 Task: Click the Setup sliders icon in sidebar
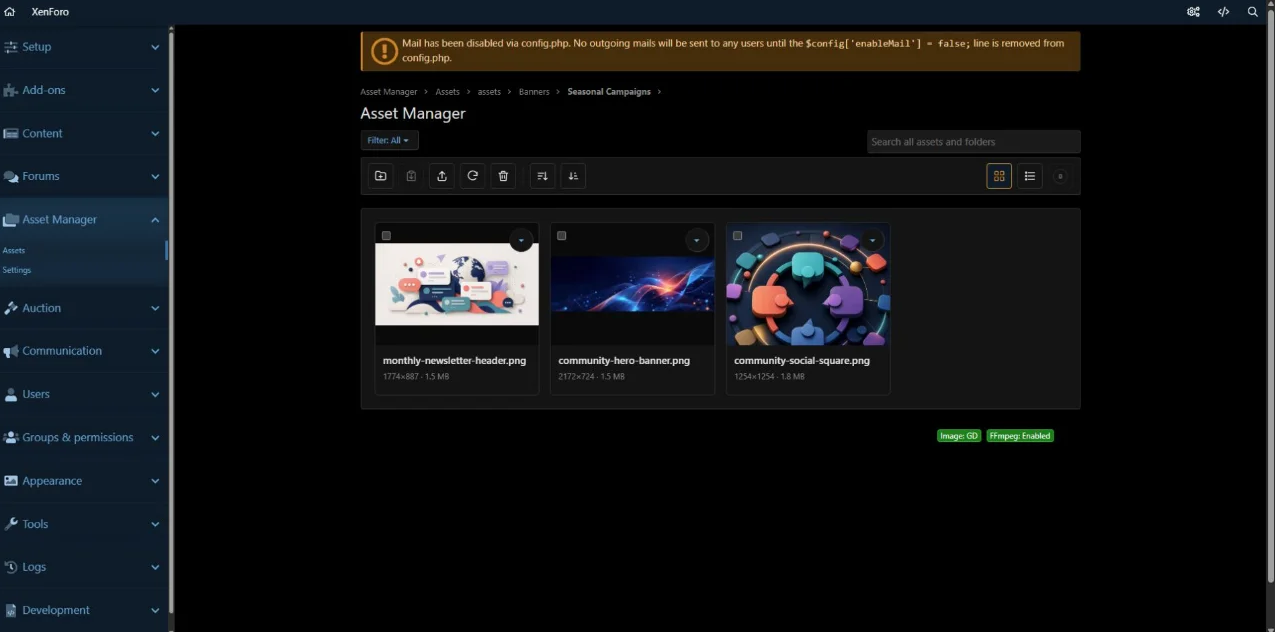tap(11, 47)
